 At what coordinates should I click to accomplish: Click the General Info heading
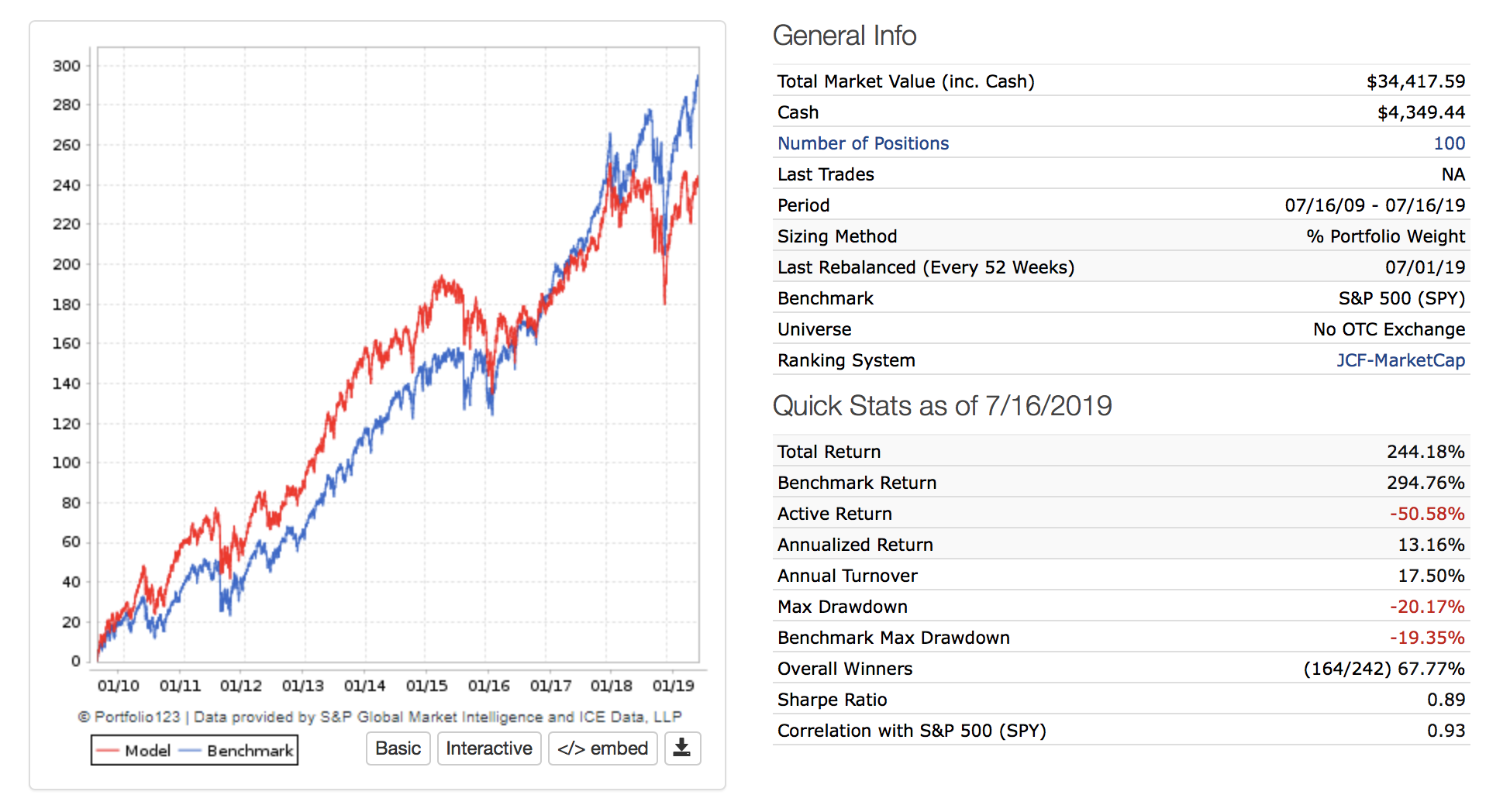[844, 36]
